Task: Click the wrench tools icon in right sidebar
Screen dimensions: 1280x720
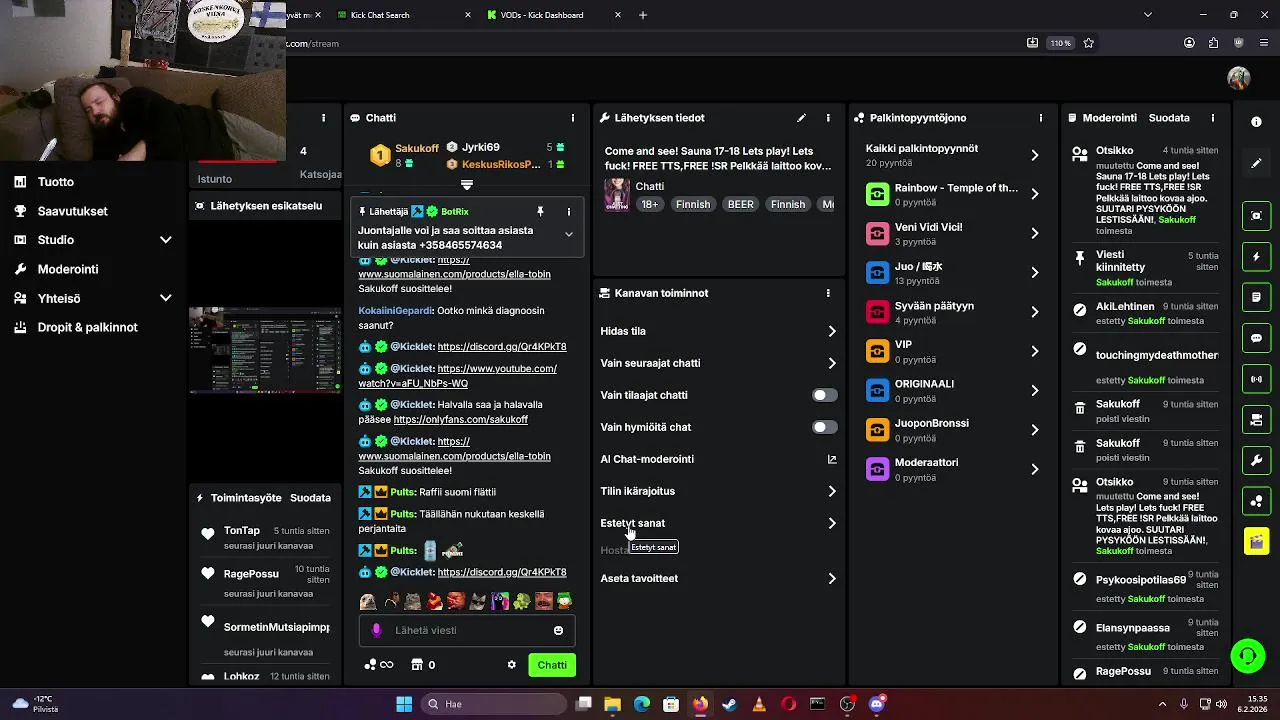Action: pyautogui.click(x=1256, y=461)
